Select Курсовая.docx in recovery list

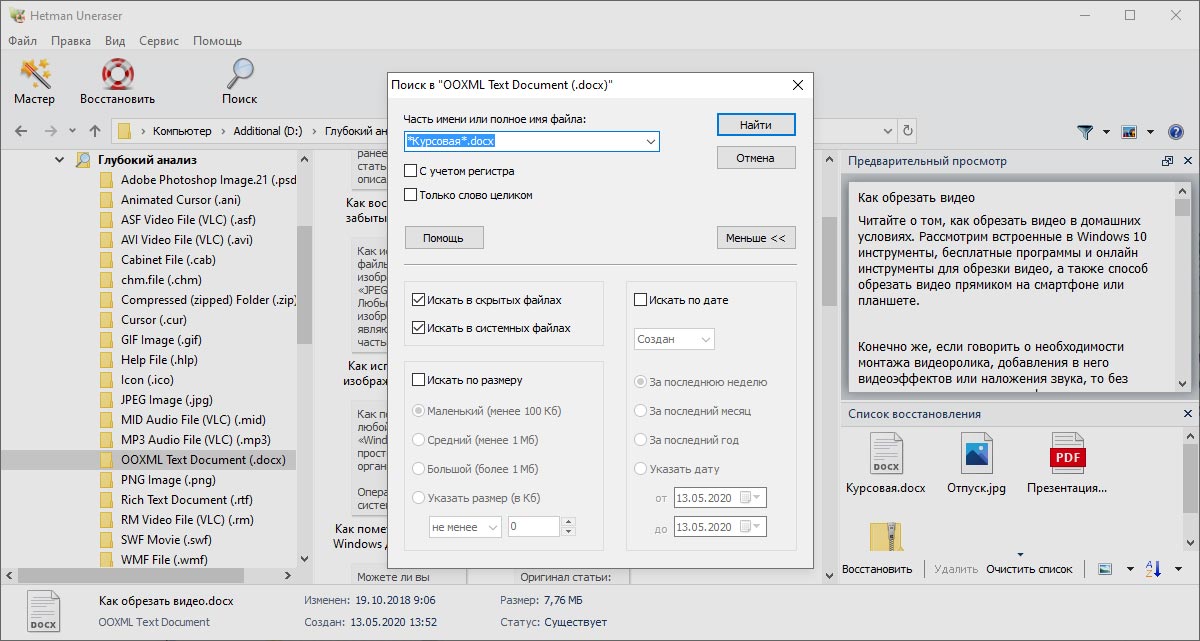(x=885, y=464)
